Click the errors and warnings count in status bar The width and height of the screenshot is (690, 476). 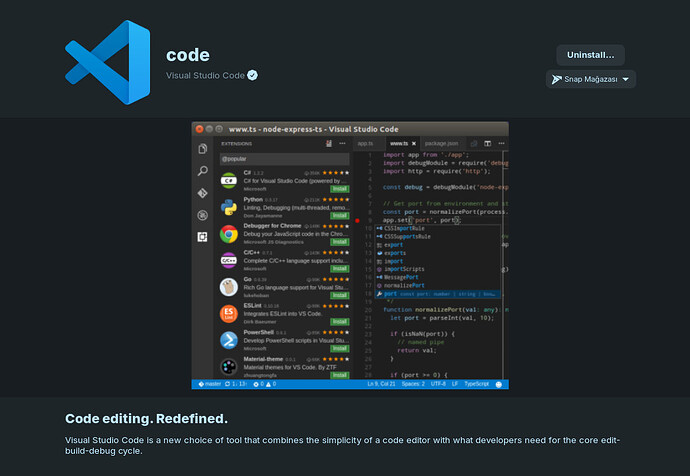click(265, 384)
